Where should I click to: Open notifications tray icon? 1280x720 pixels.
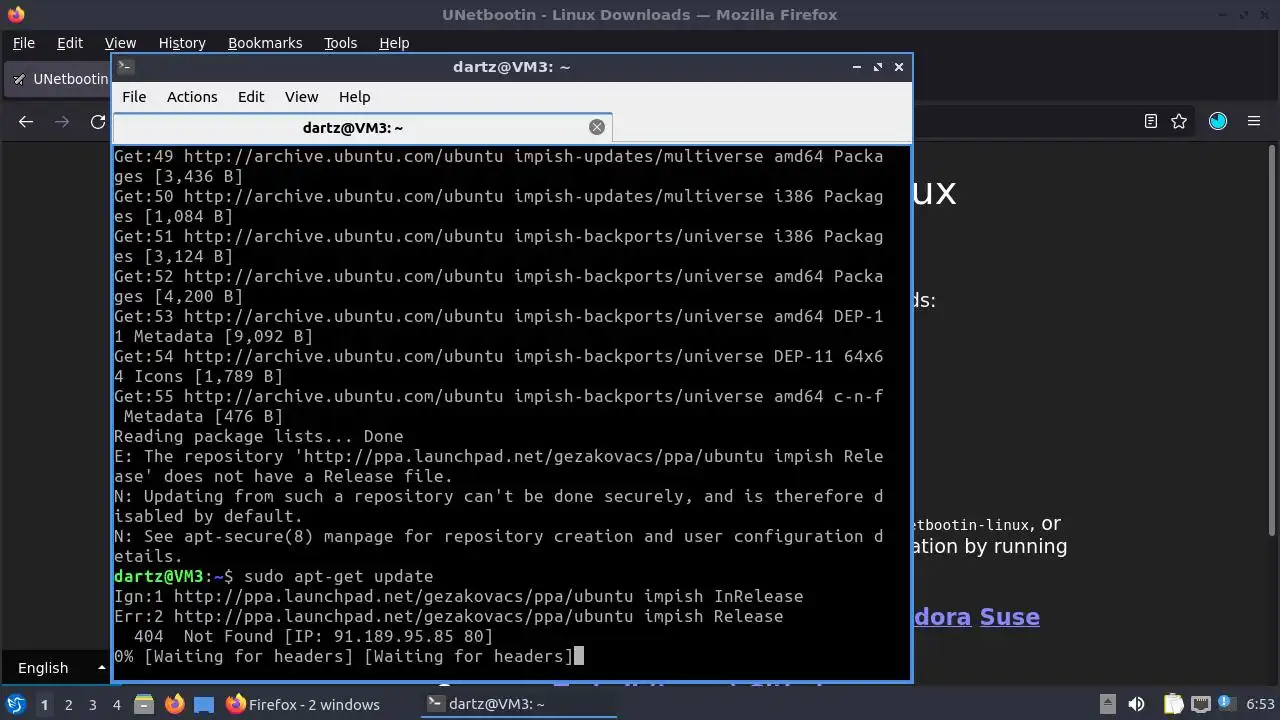[x=1225, y=704]
